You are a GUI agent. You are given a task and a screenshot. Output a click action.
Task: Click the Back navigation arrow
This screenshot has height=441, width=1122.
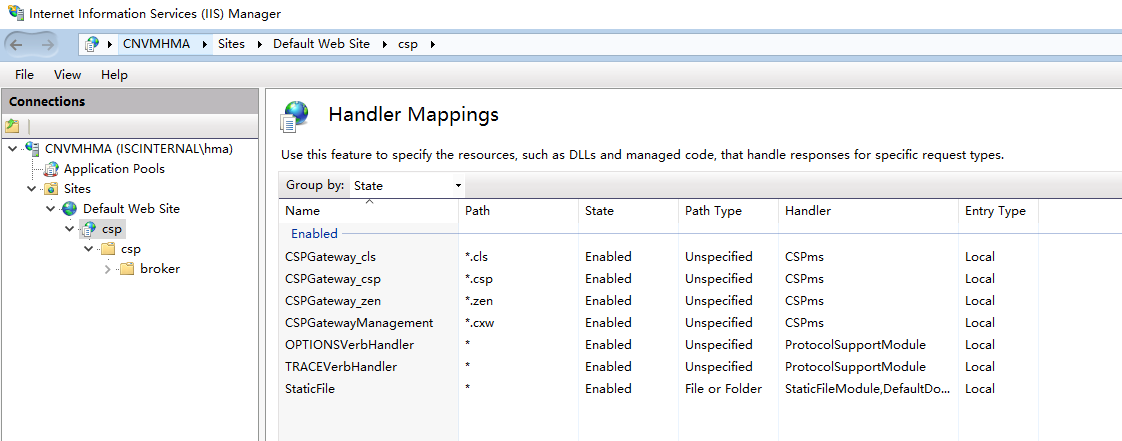click(18, 44)
